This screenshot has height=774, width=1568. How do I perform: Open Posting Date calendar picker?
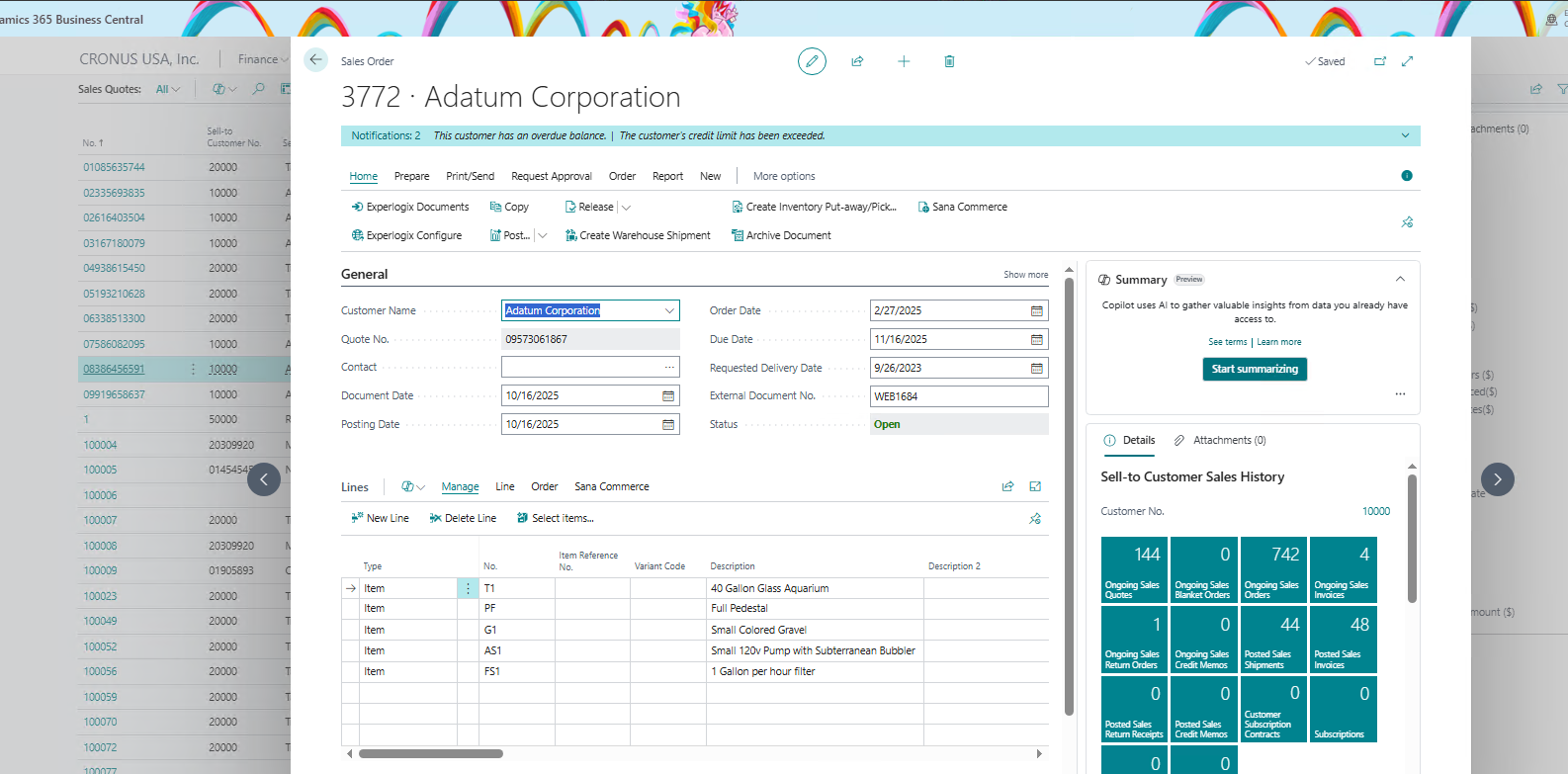668,424
